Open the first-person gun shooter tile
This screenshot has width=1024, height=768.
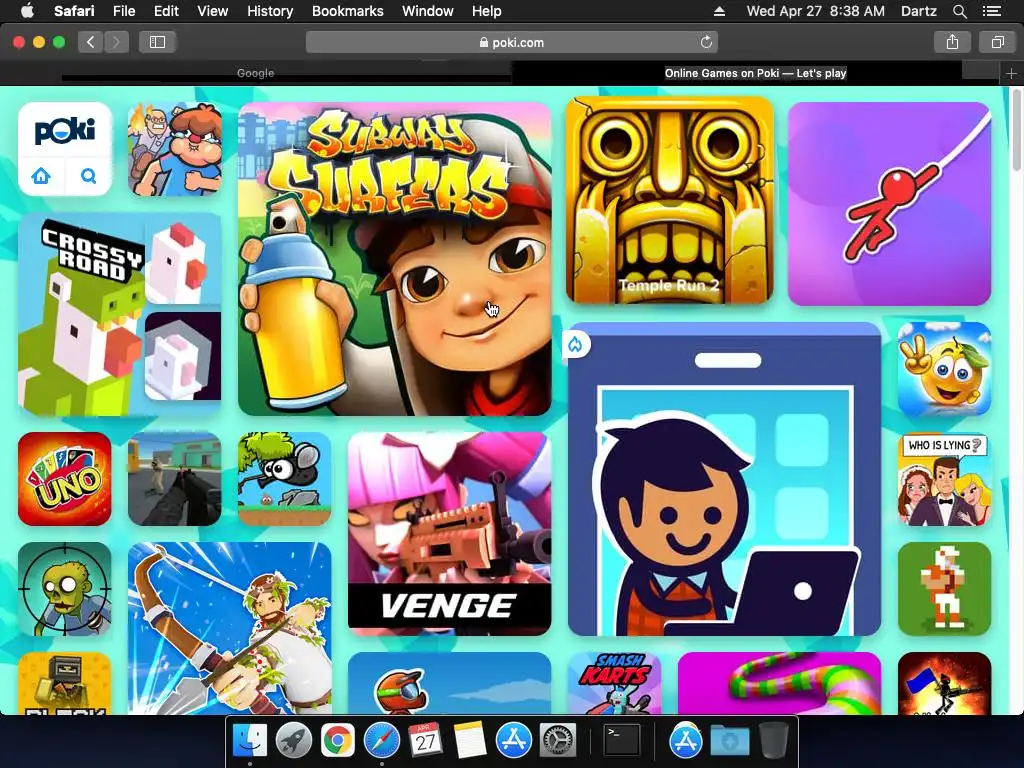[x=175, y=479]
